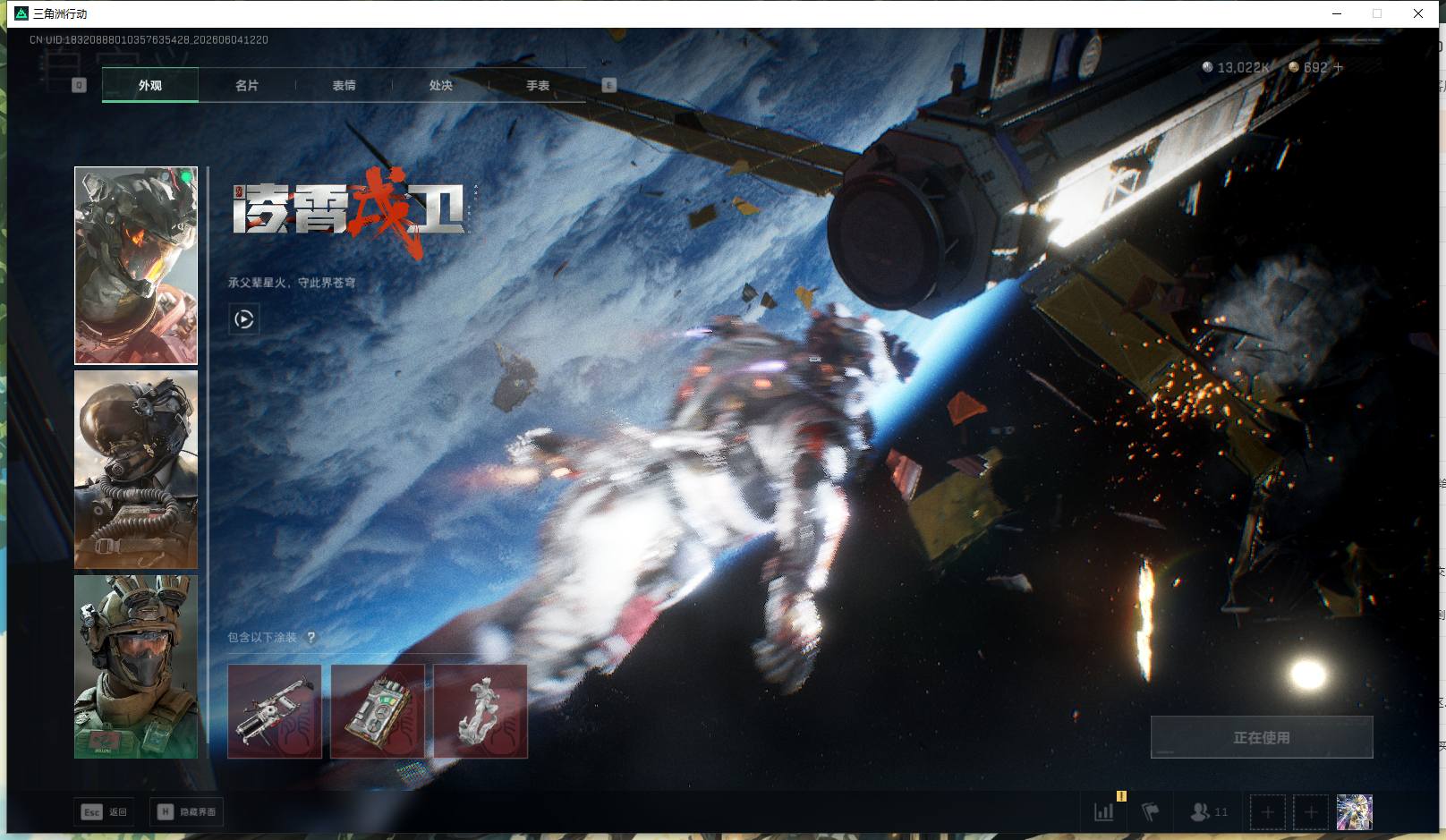The height and width of the screenshot is (840, 1446).
Task: Open the player avatar profile
Action: (1355, 812)
